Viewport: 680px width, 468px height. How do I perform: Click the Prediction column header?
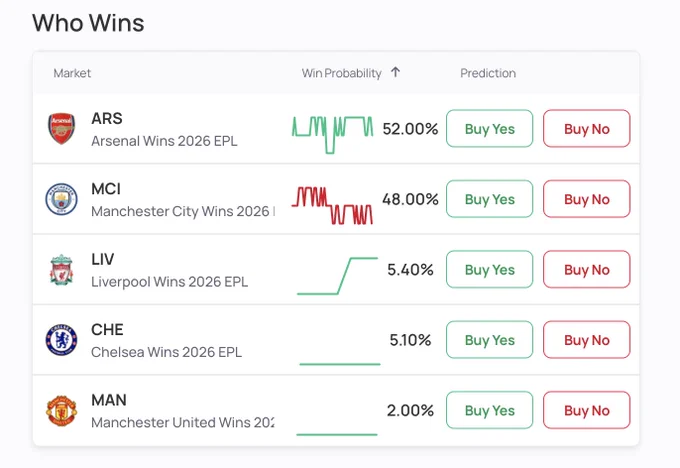[488, 73]
